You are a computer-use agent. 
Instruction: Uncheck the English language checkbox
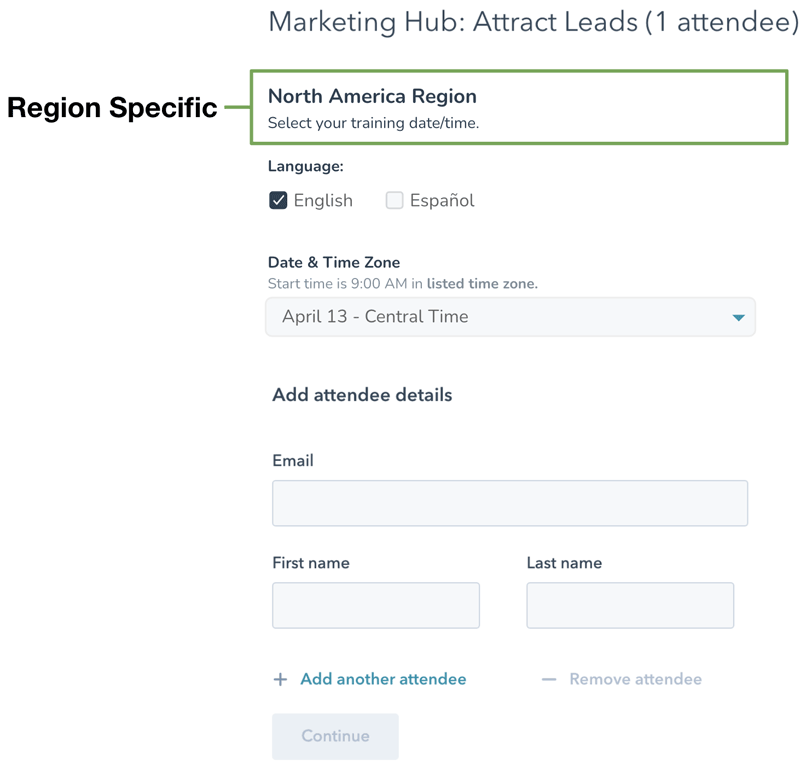click(x=278, y=200)
